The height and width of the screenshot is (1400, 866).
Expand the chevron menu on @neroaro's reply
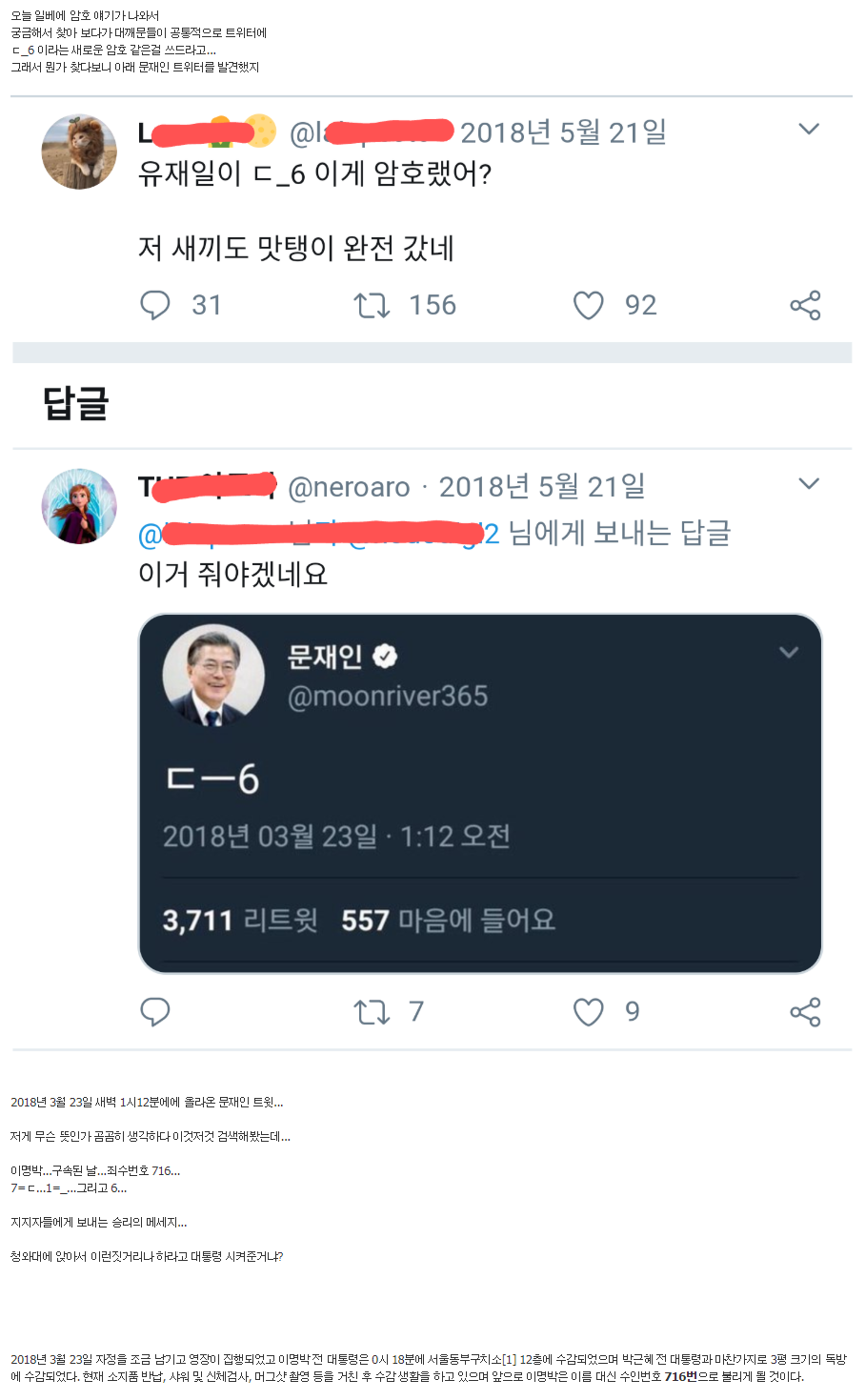point(809,483)
